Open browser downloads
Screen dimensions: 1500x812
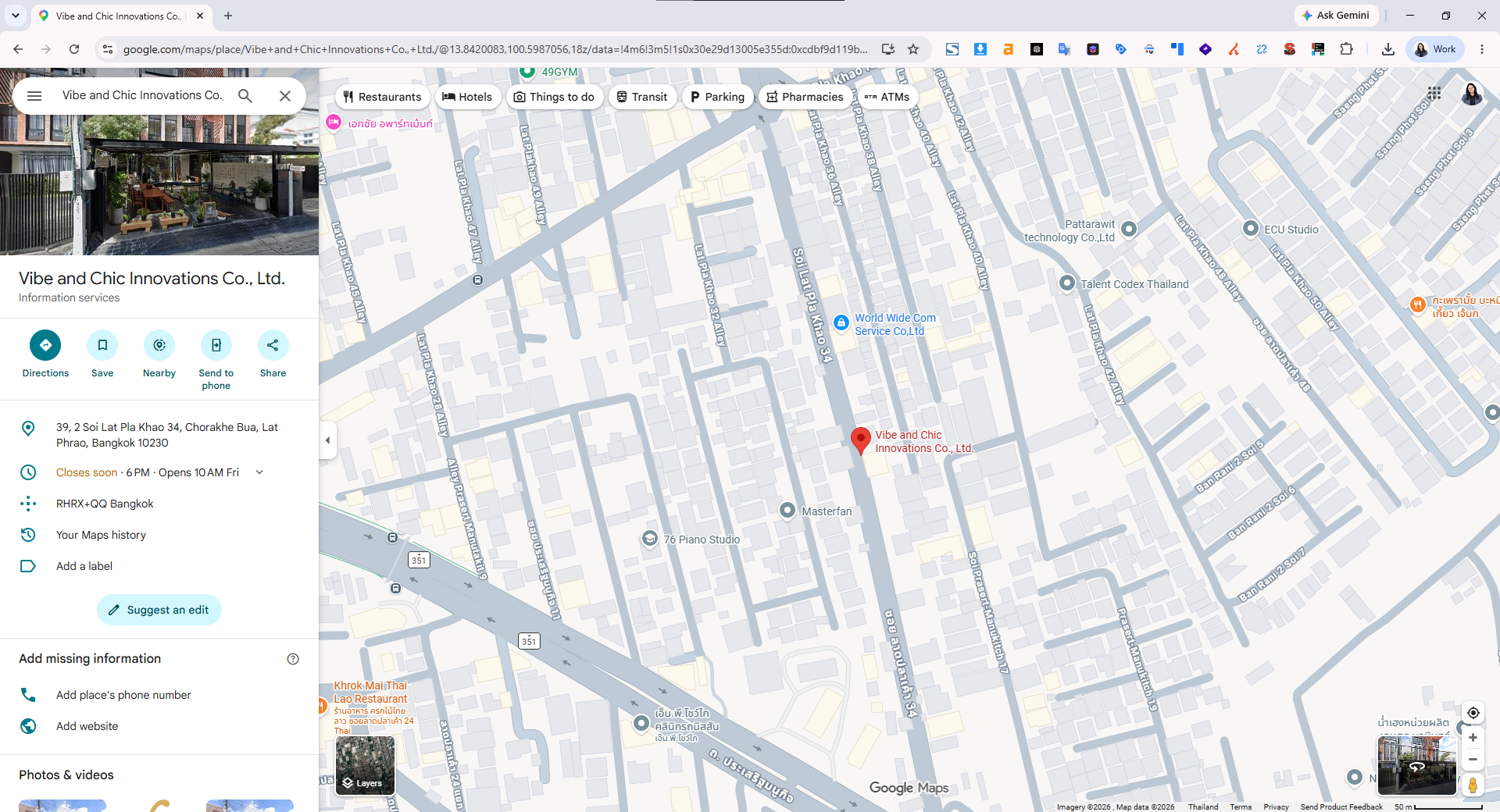1388,49
